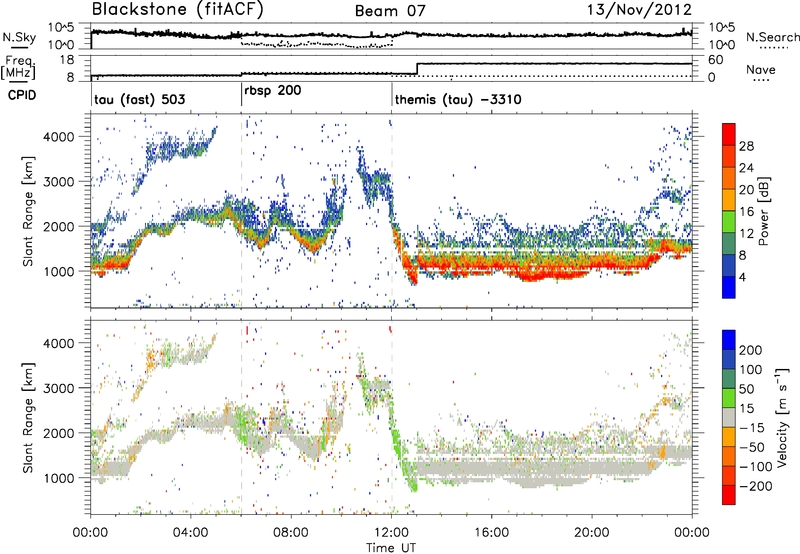Viewport: 800px width, 554px height.
Task: Click the Velocity [m s-1] colorbar label
Action: coord(782,417)
